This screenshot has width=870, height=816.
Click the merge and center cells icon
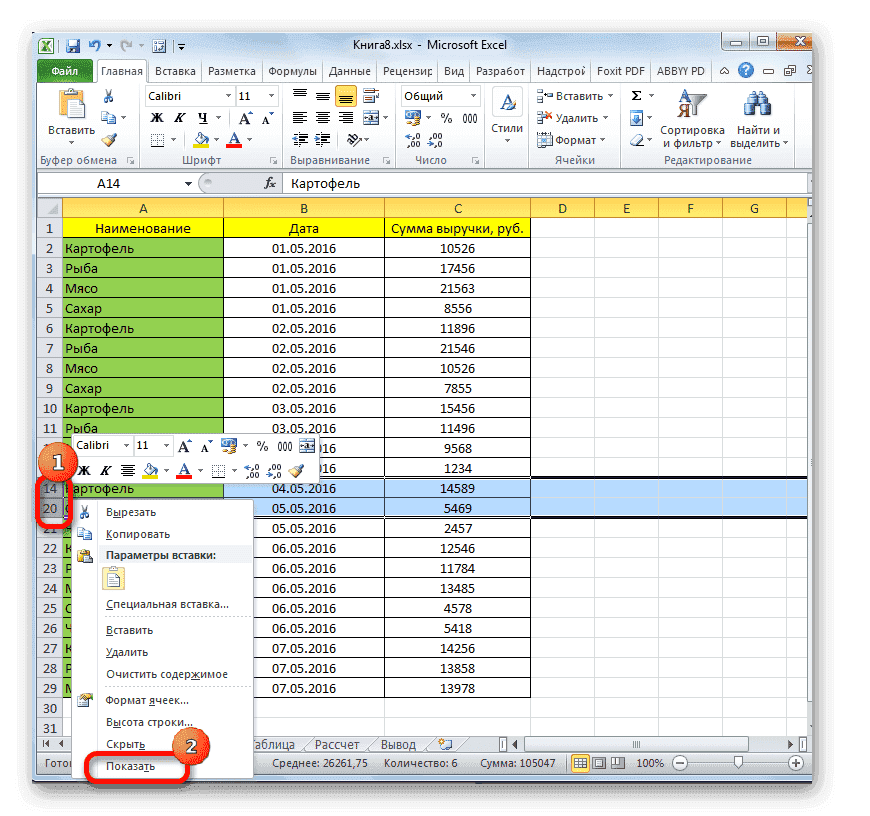click(x=371, y=119)
